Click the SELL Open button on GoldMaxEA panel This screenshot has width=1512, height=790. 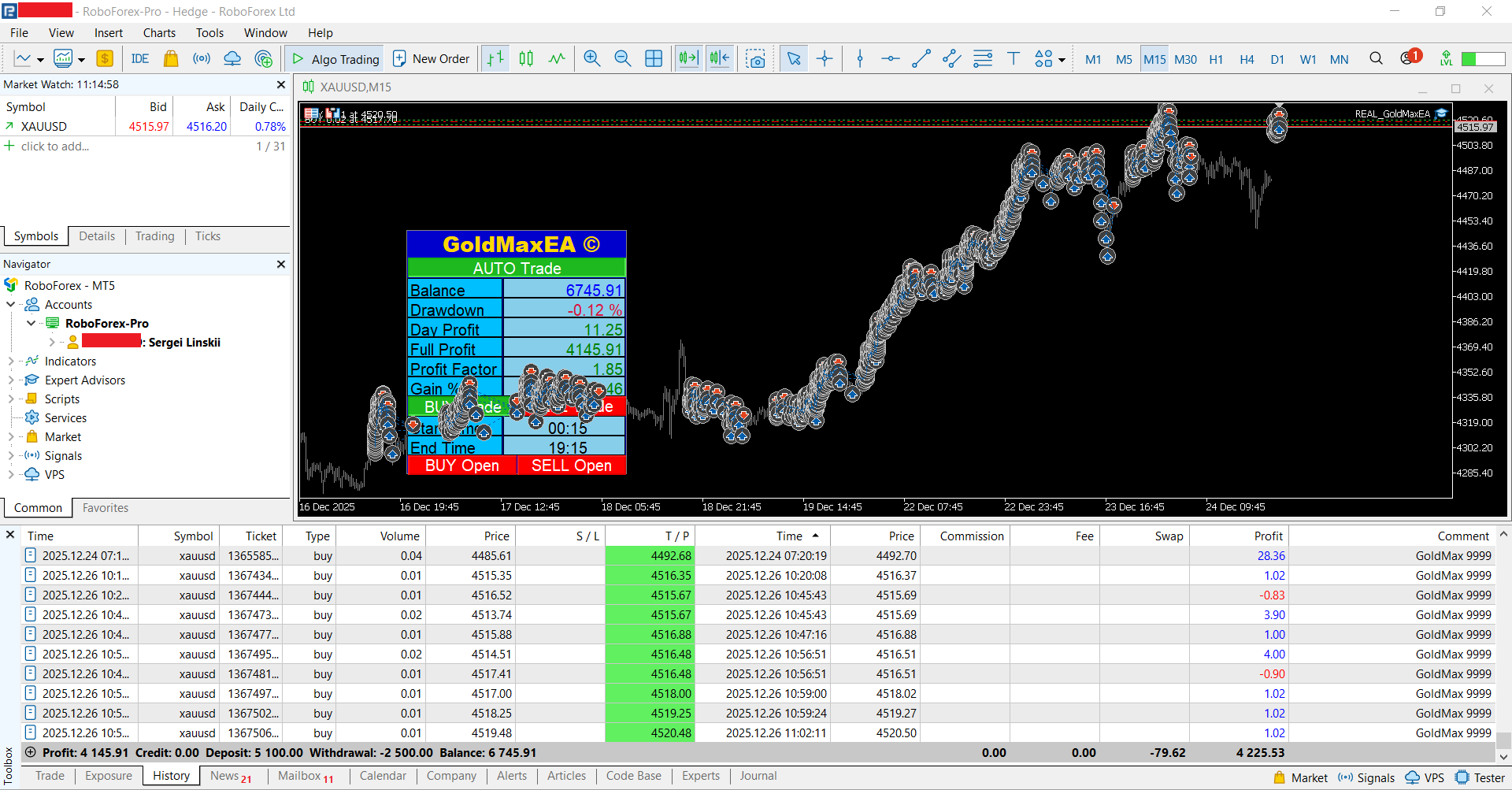click(572, 465)
